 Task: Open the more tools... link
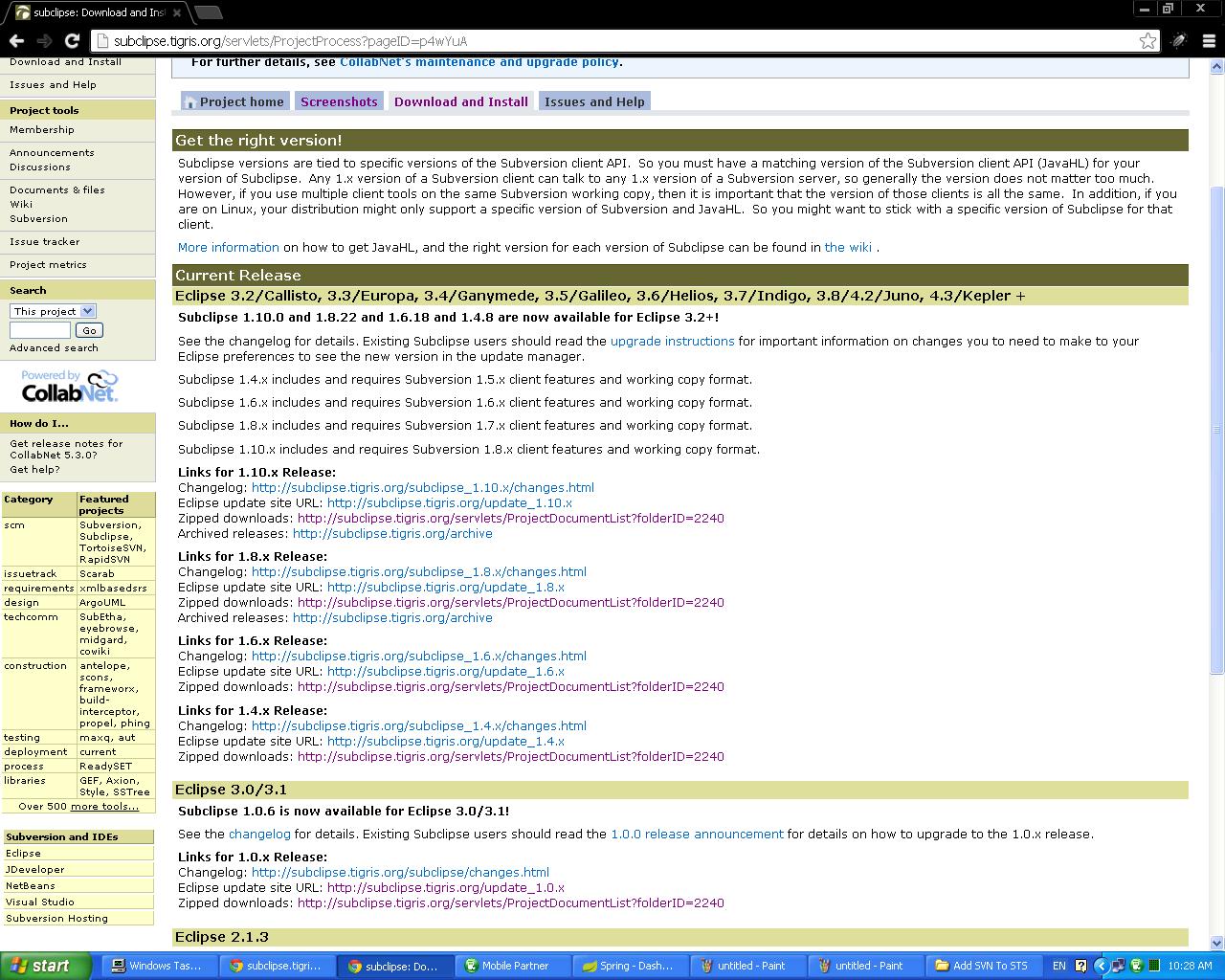coord(104,806)
